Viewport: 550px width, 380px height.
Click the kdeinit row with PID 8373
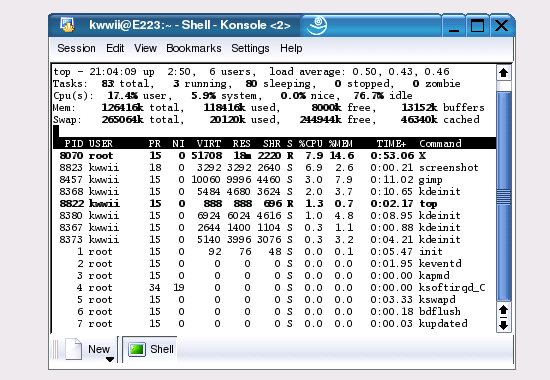coord(274,239)
